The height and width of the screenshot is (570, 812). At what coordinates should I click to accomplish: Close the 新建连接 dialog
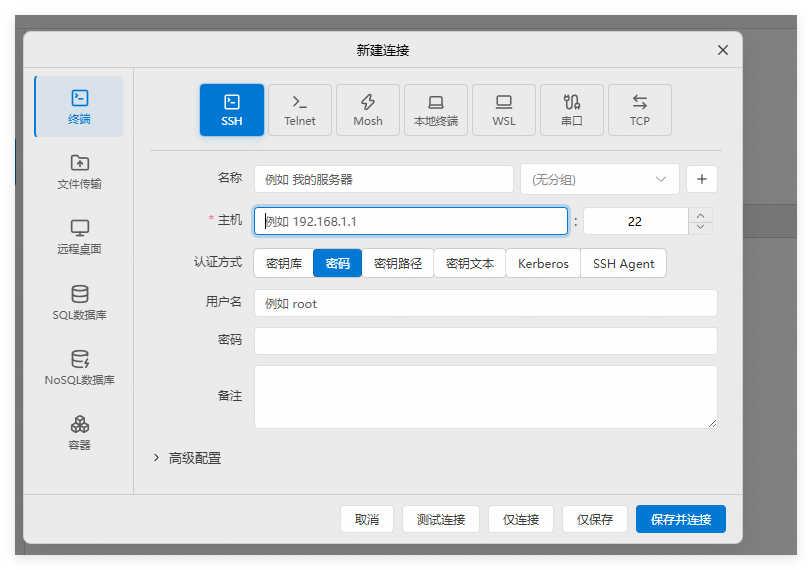[x=722, y=50]
